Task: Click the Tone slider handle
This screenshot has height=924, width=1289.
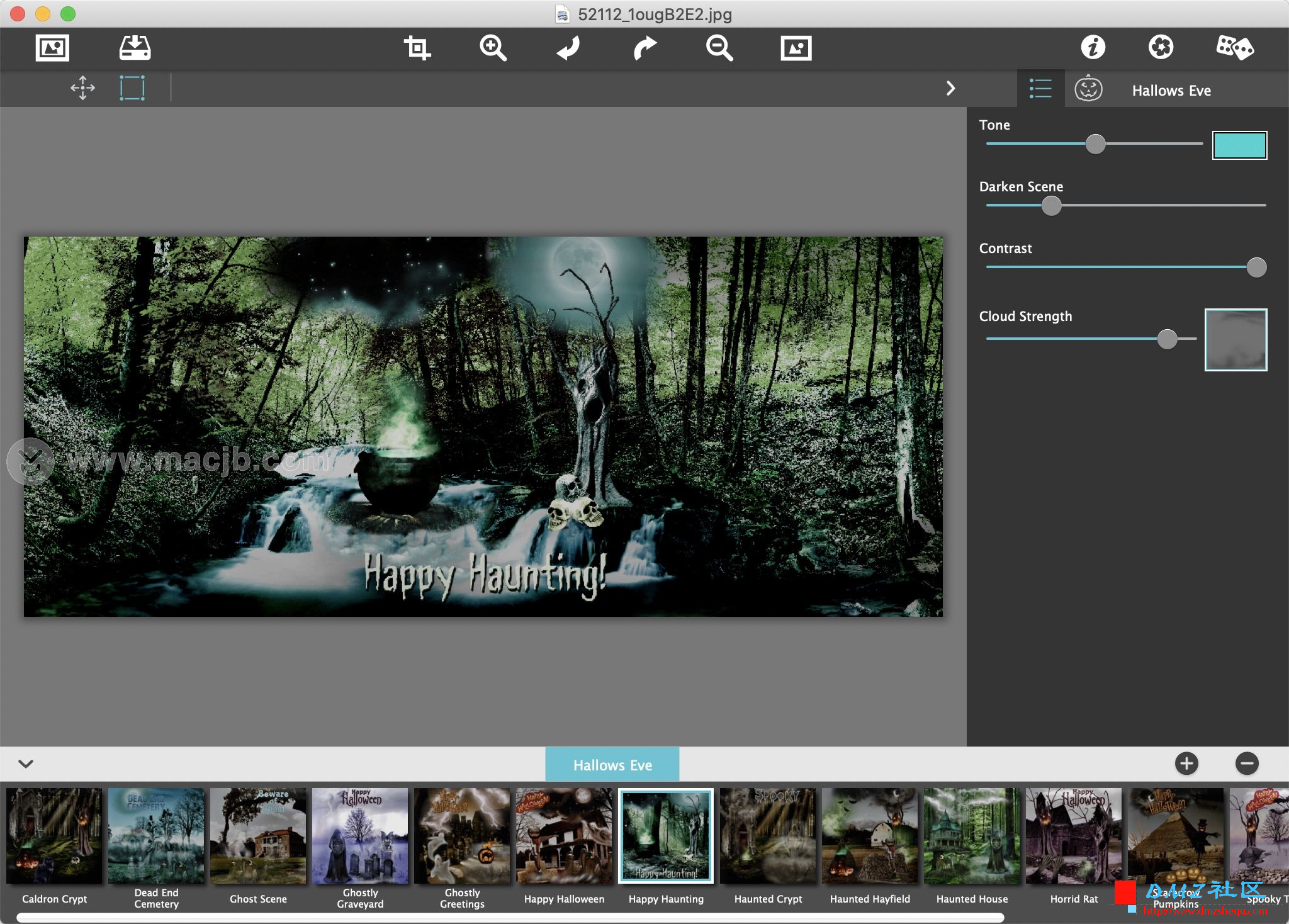Action: coord(1096,144)
